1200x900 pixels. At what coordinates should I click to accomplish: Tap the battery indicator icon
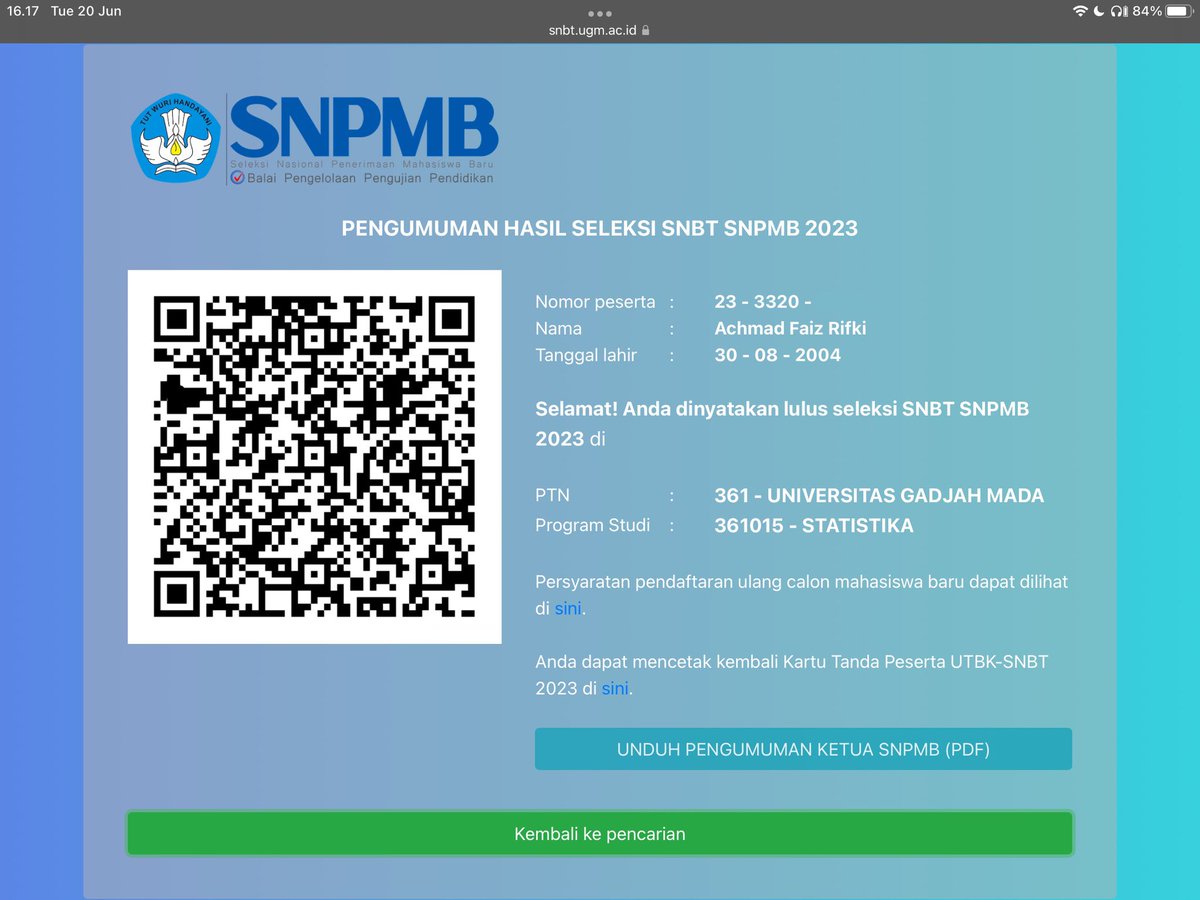[1179, 11]
